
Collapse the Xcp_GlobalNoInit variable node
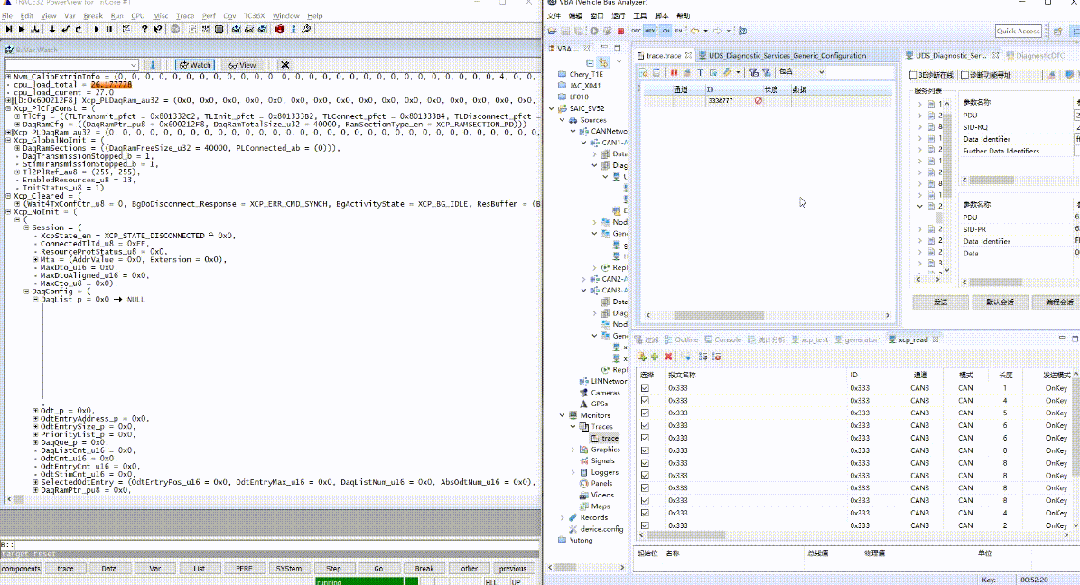point(8,140)
